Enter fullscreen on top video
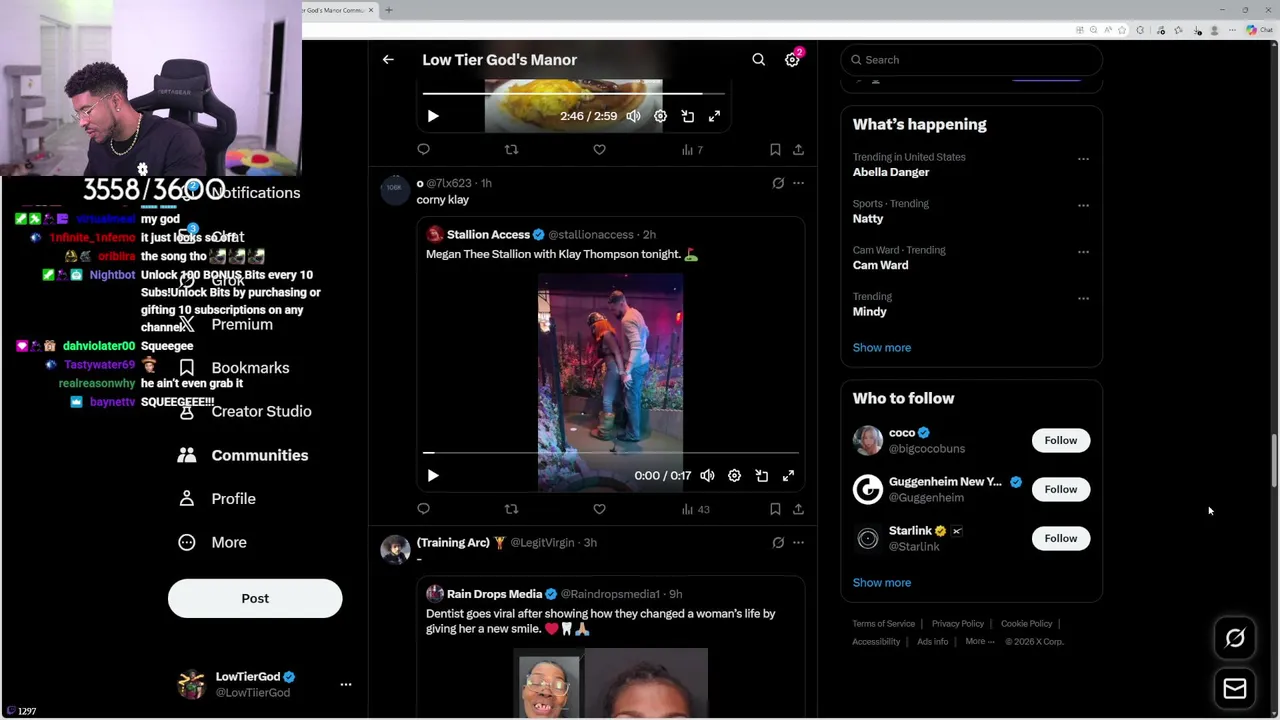This screenshot has width=1280, height=720. pyautogui.click(x=714, y=116)
